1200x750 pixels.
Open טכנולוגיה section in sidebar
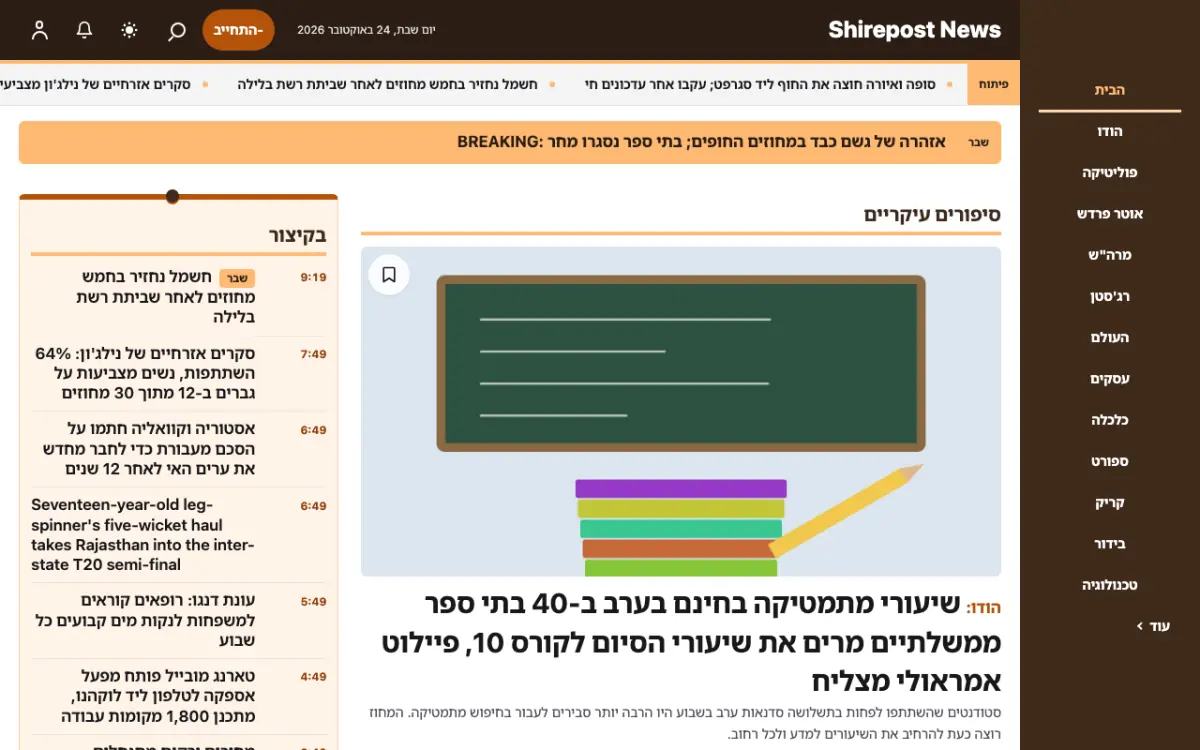pyautogui.click(x=1110, y=586)
